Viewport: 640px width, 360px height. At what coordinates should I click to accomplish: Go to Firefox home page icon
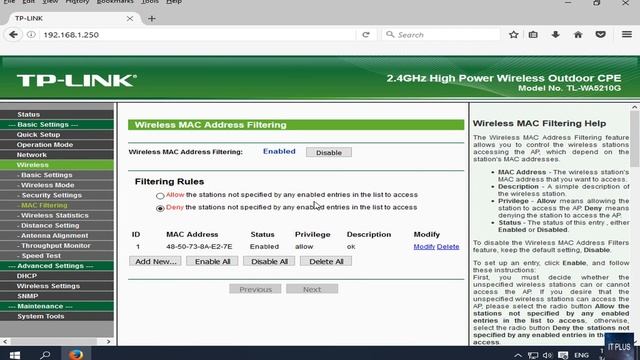click(x=578, y=35)
